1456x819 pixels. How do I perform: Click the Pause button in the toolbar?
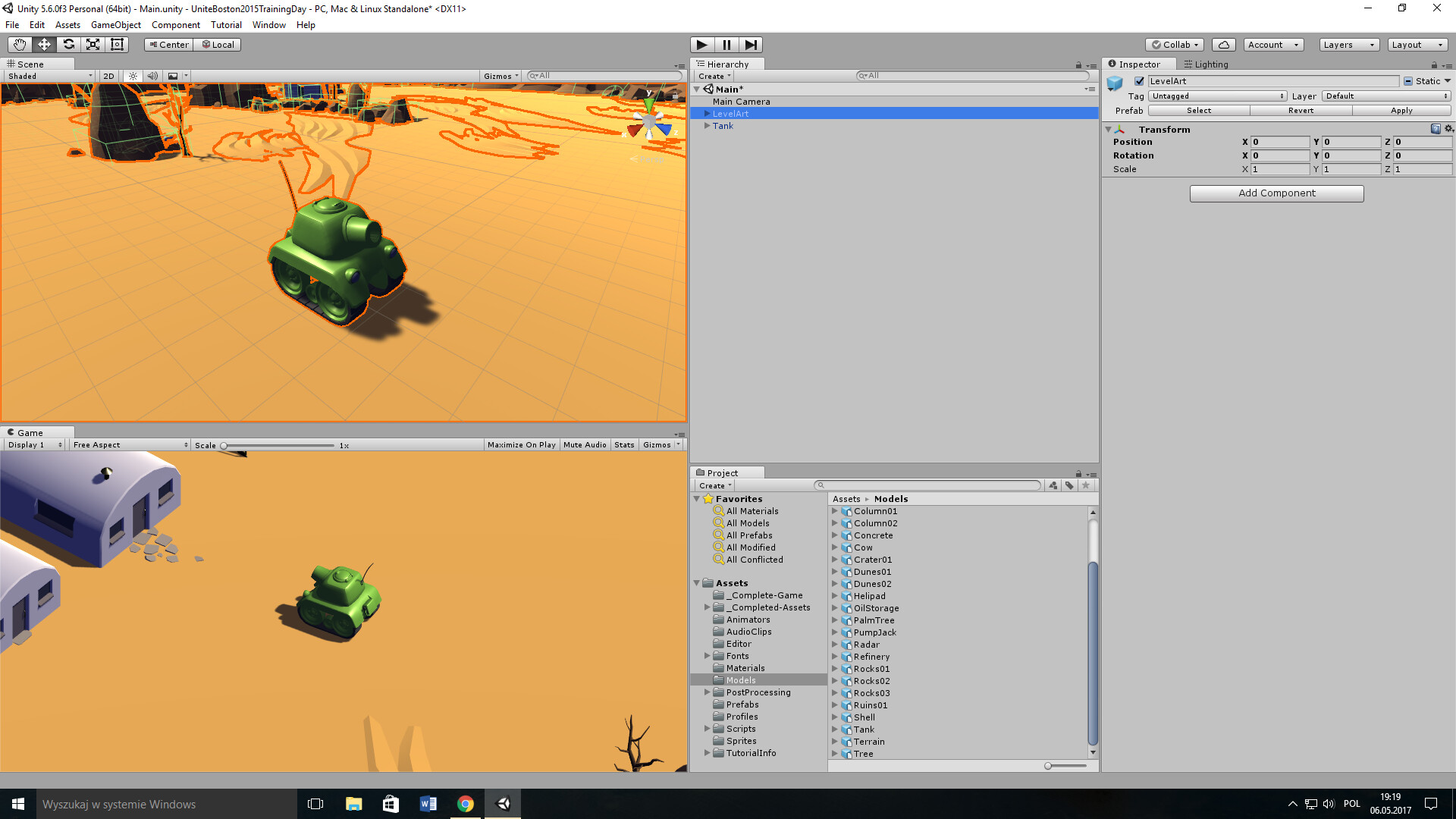point(726,44)
